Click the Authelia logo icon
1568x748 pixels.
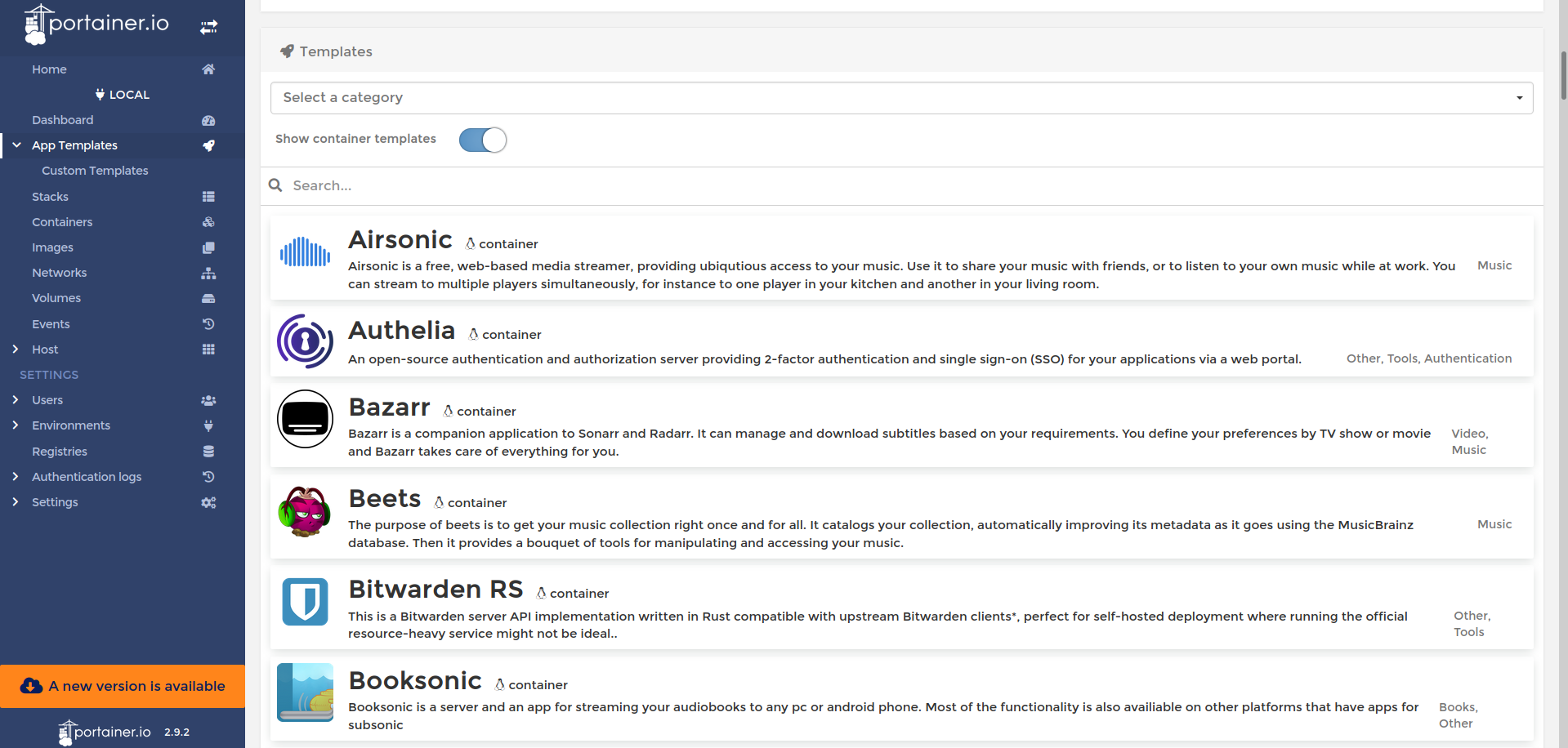[305, 341]
